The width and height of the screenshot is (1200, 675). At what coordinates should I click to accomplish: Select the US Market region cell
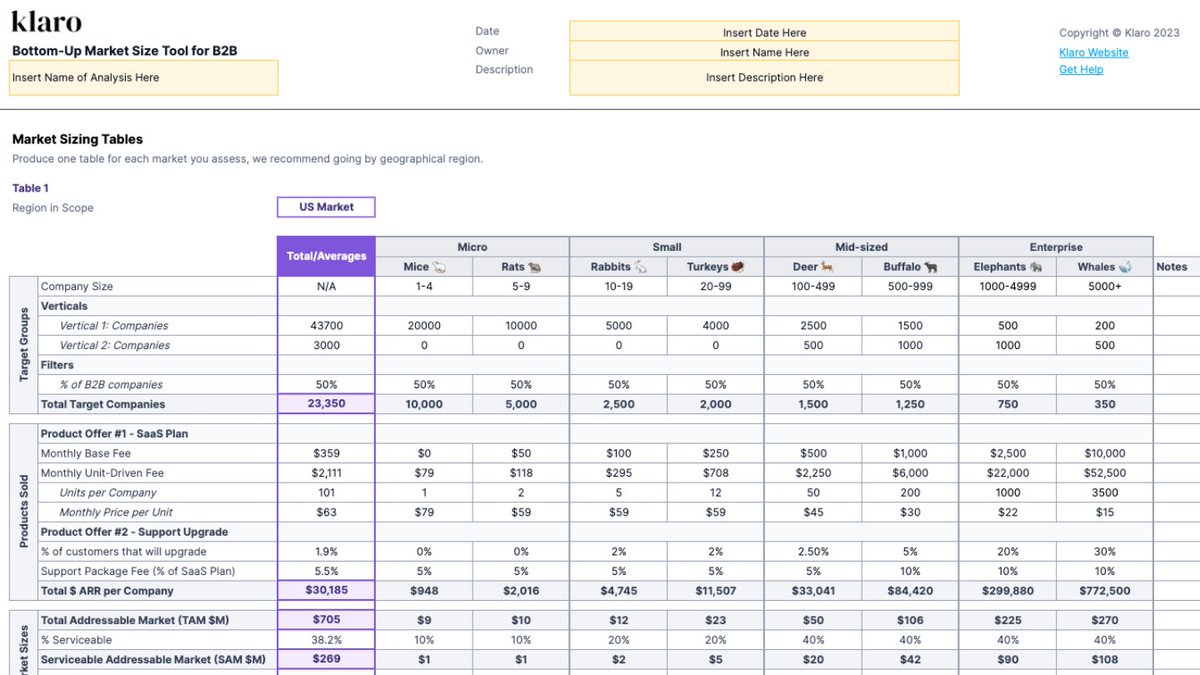(326, 207)
